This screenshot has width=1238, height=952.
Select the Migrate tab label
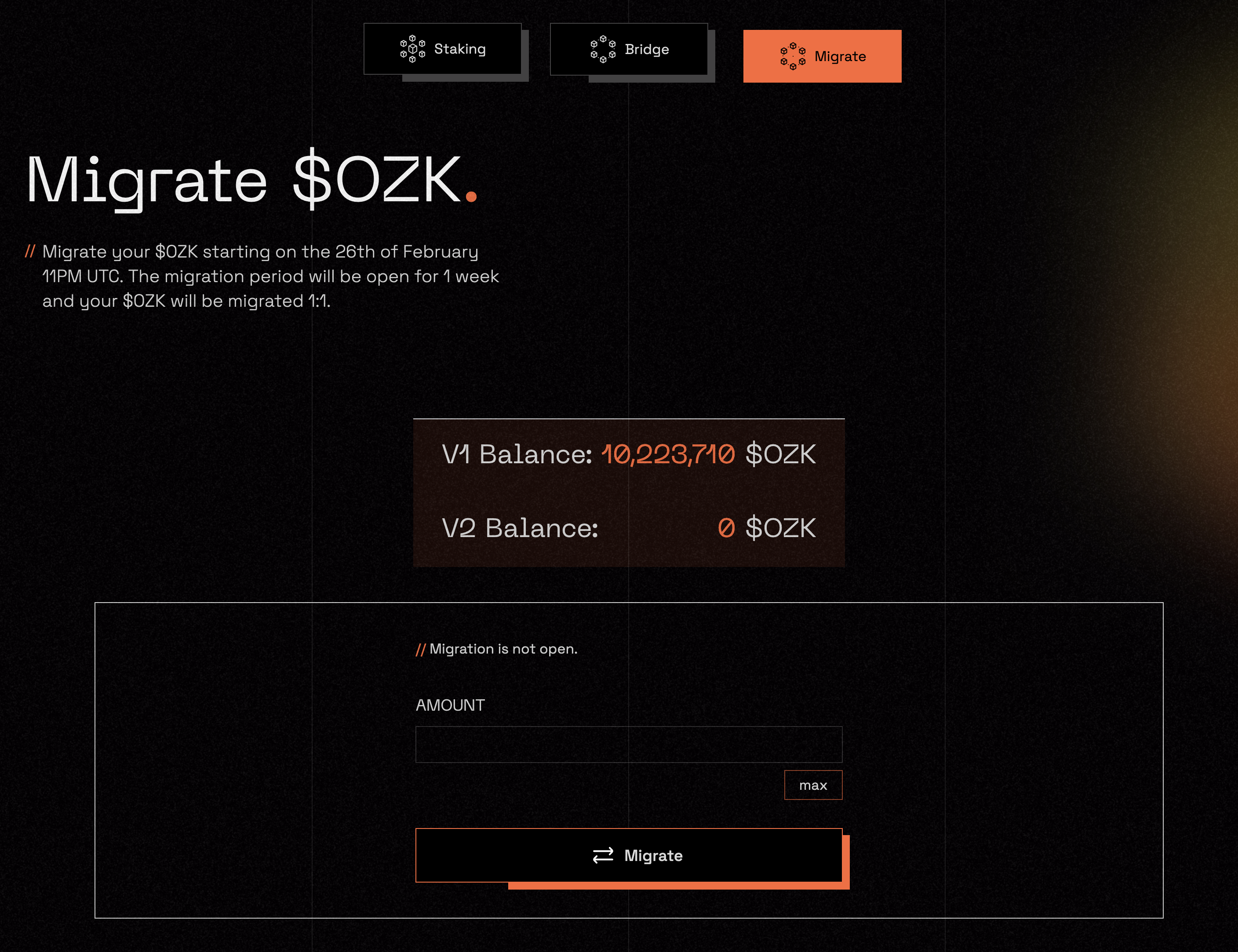(840, 57)
